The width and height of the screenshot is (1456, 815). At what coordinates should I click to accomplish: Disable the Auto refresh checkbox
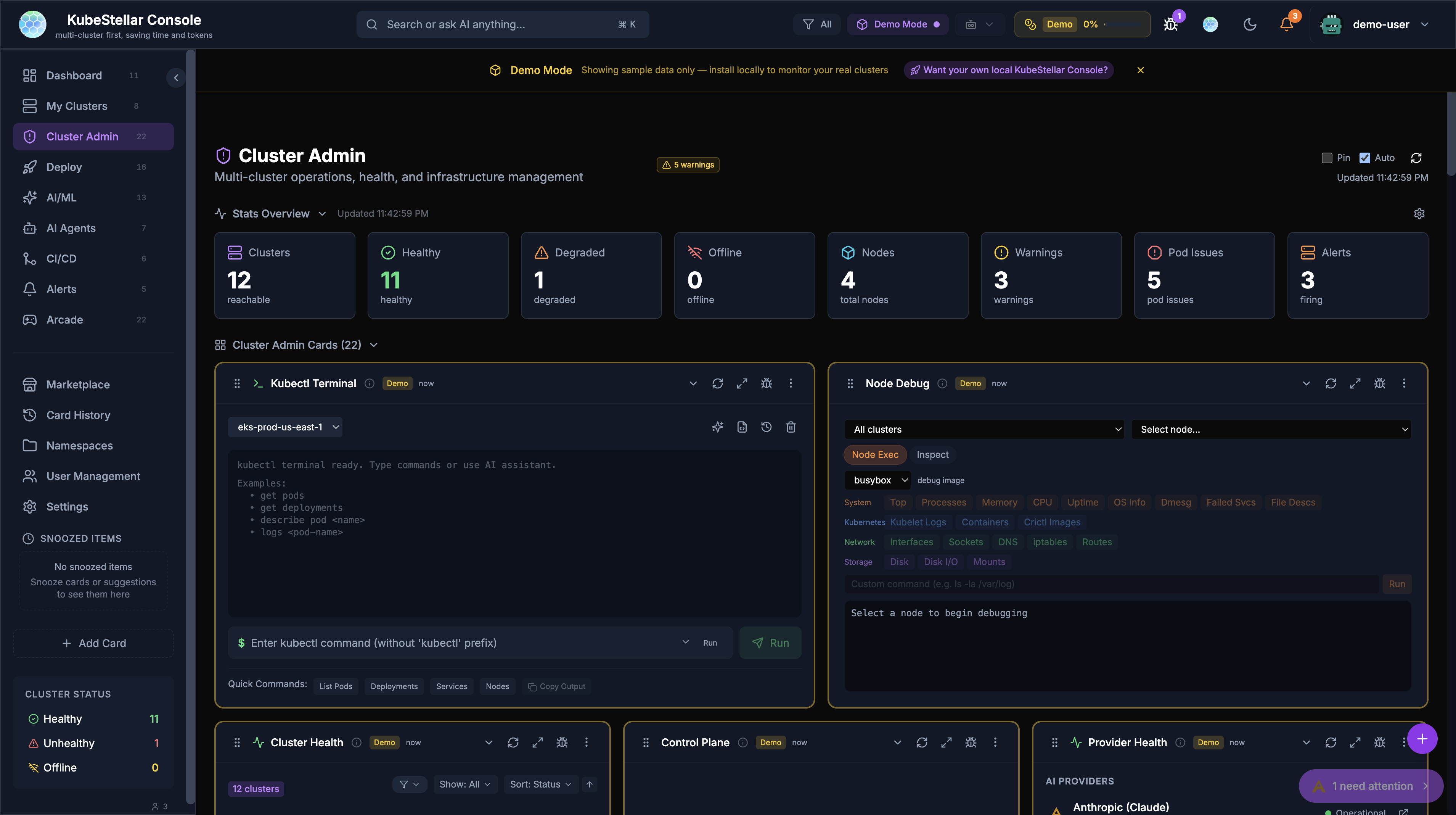(1364, 158)
